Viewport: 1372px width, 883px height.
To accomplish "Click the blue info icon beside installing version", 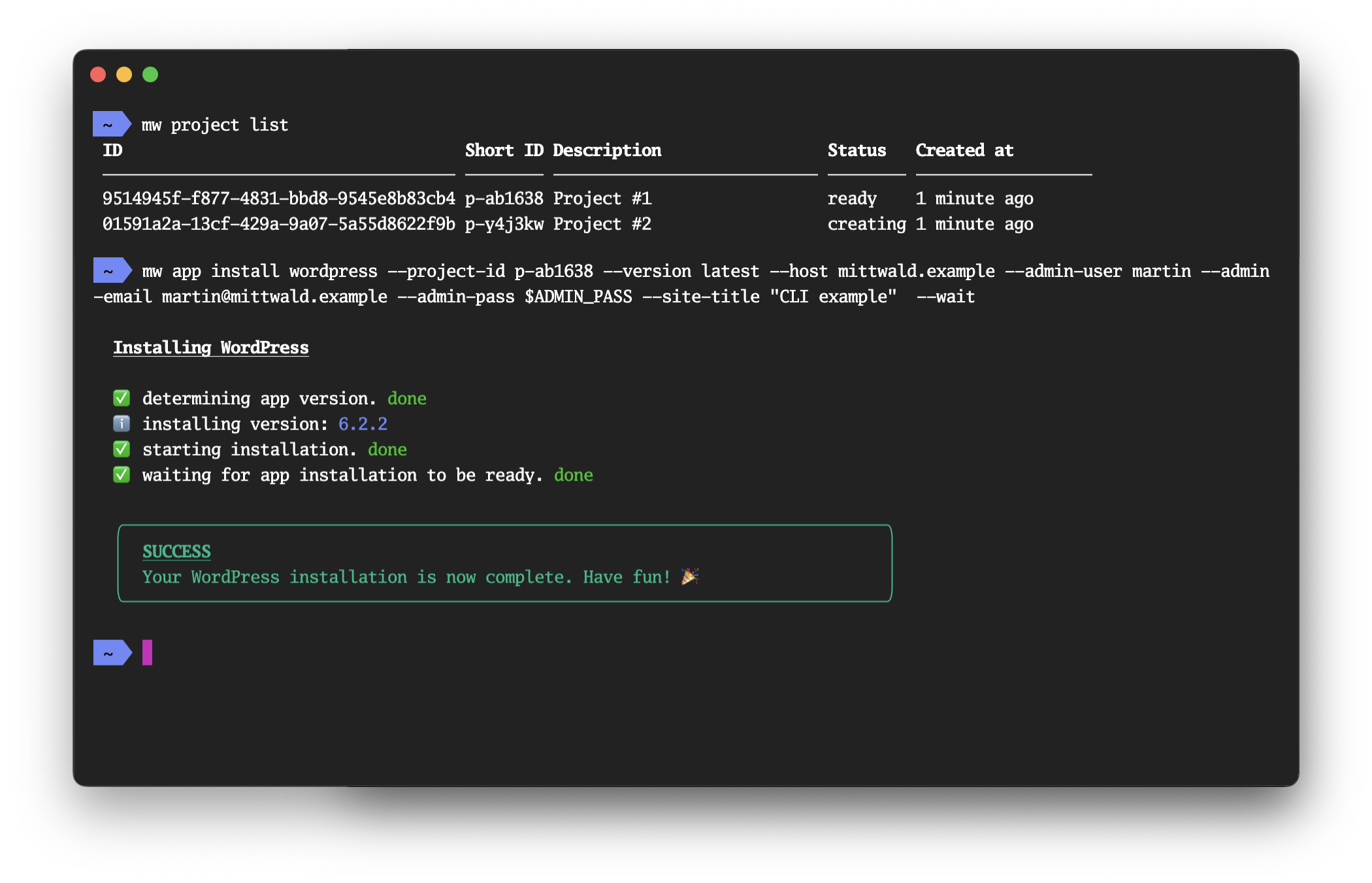I will [122, 424].
